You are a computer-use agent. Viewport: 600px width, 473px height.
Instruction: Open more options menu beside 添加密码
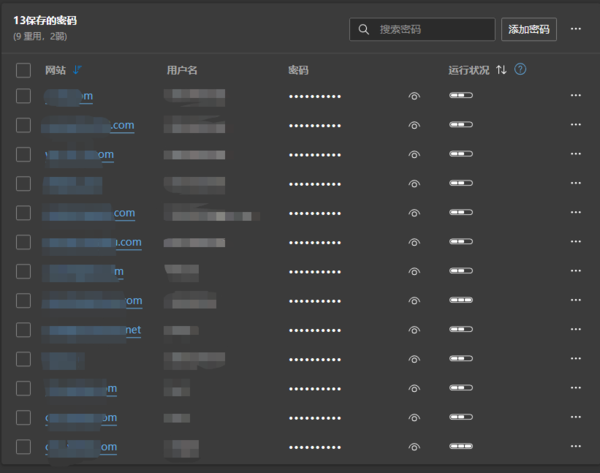click(x=575, y=29)
